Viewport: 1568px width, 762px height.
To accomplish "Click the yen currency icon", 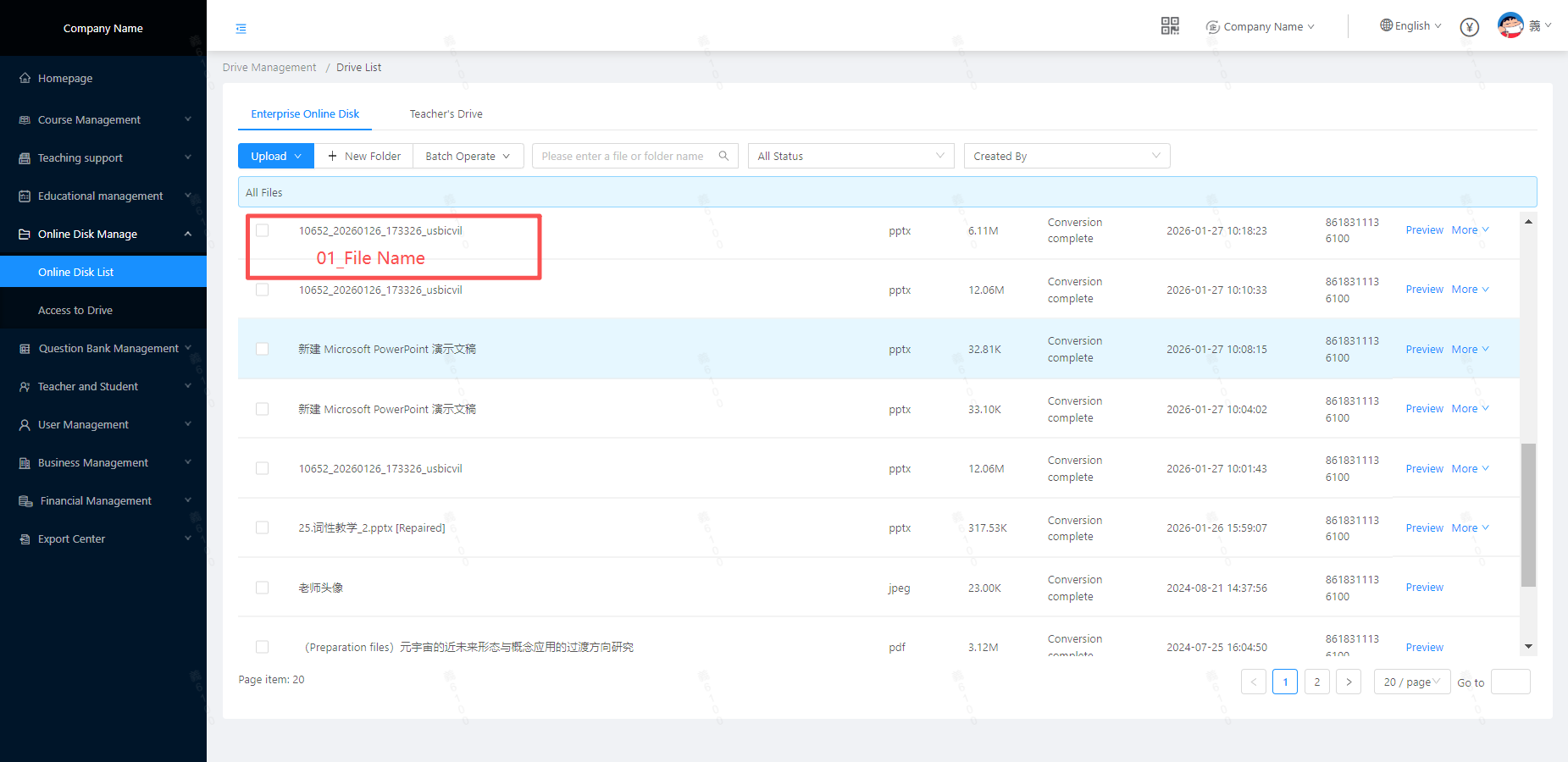I will click(x=1470, y=27).
